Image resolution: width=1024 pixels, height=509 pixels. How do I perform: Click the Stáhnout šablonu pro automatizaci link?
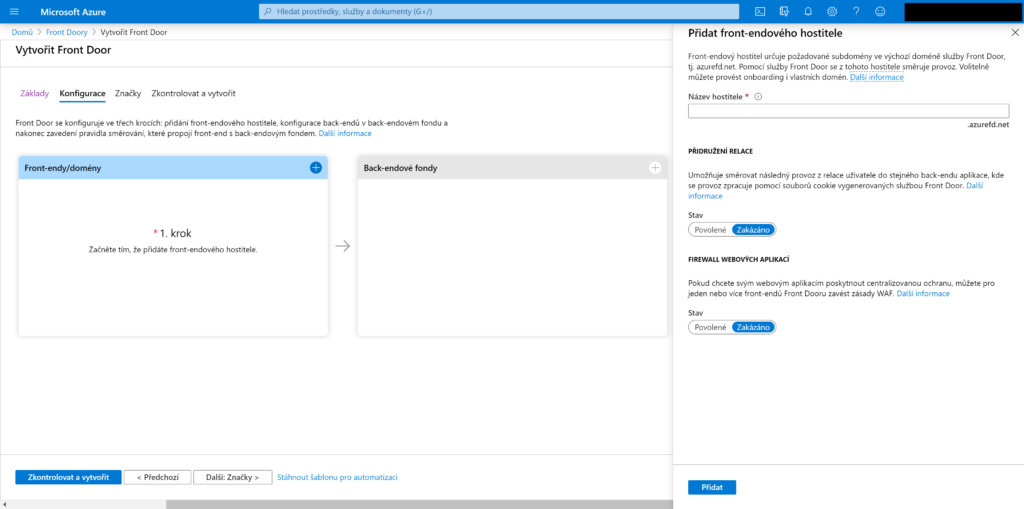[x=337, y=477]
